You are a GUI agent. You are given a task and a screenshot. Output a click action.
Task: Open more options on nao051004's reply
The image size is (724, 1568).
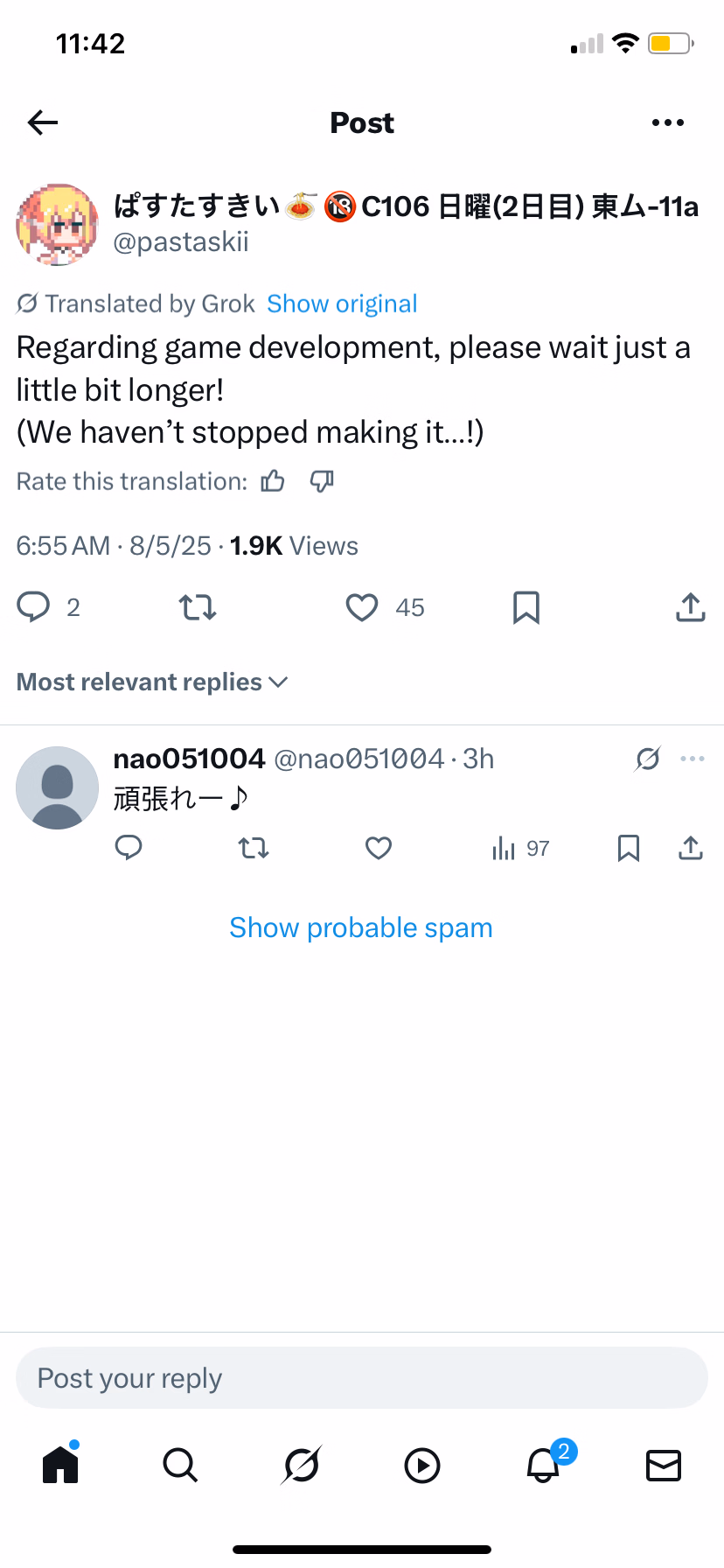[693, 759]
